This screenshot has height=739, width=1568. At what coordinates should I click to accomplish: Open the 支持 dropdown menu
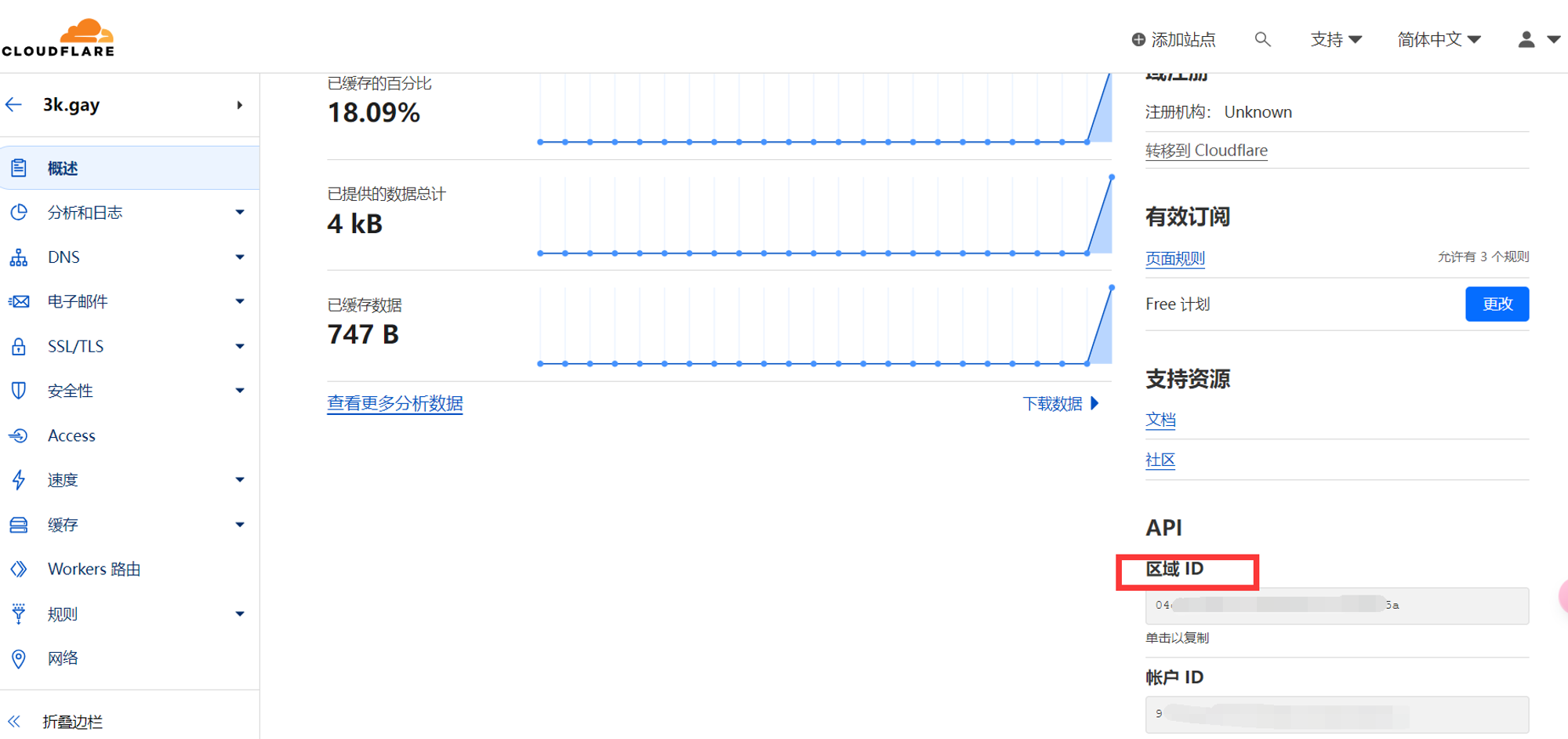coord(1336,39)
